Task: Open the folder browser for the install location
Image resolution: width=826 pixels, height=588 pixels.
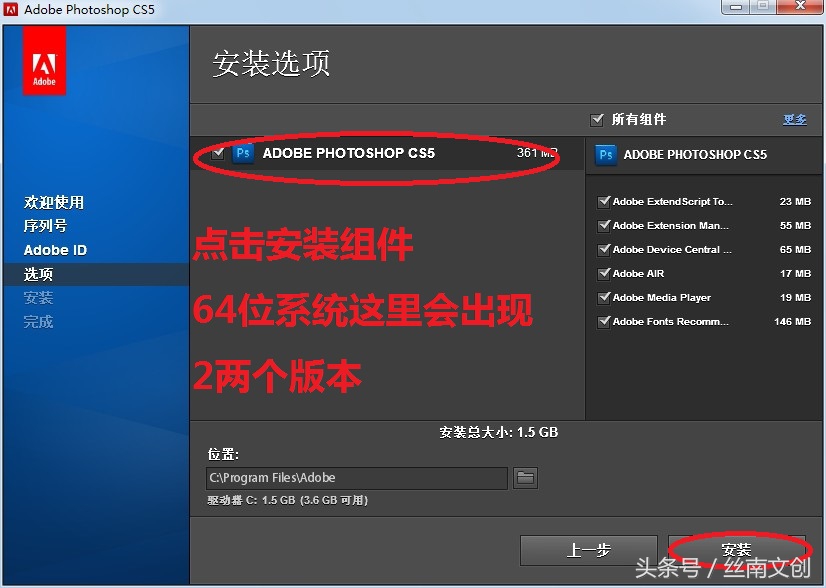Action: [526, 478]
